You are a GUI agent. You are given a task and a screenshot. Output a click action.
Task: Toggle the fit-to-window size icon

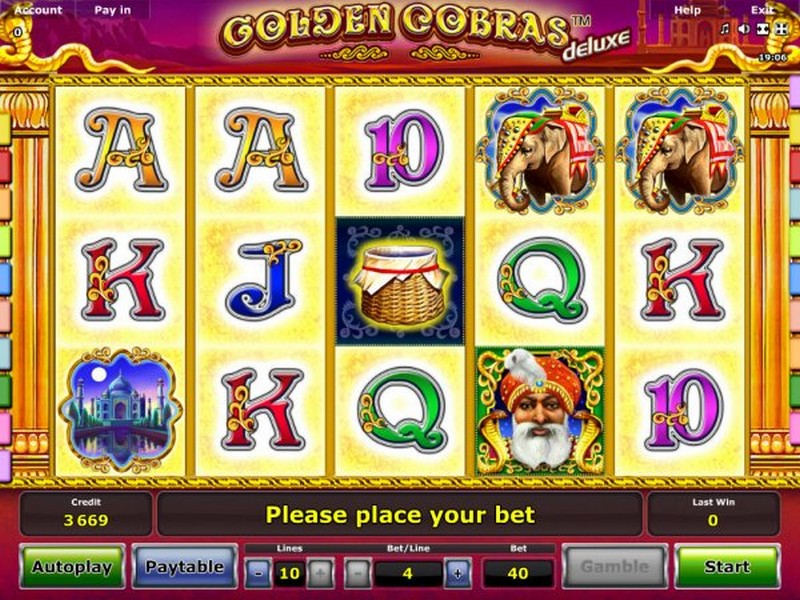pos(762,29)
